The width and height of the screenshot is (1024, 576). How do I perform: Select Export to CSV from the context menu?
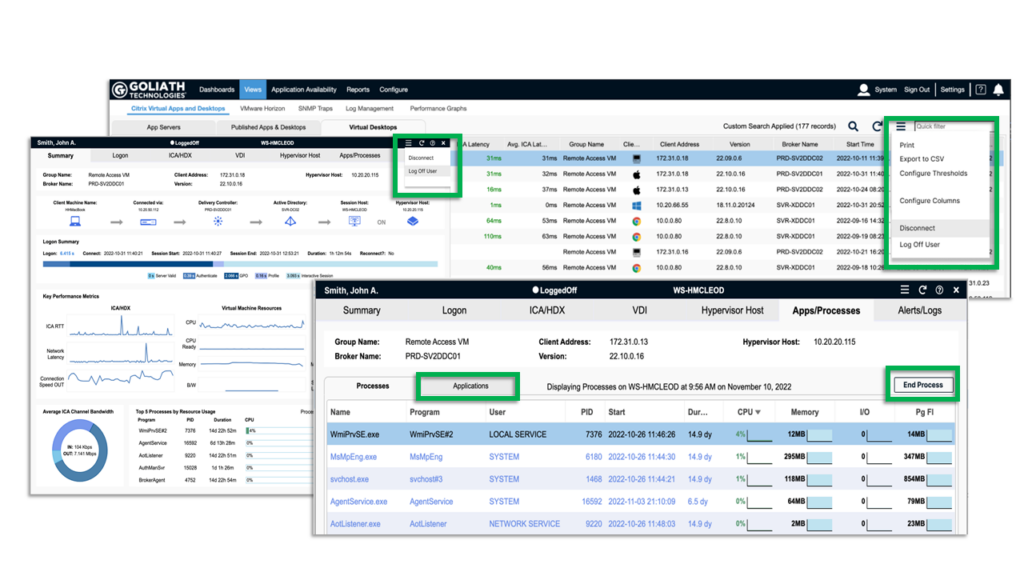[923, 160]
